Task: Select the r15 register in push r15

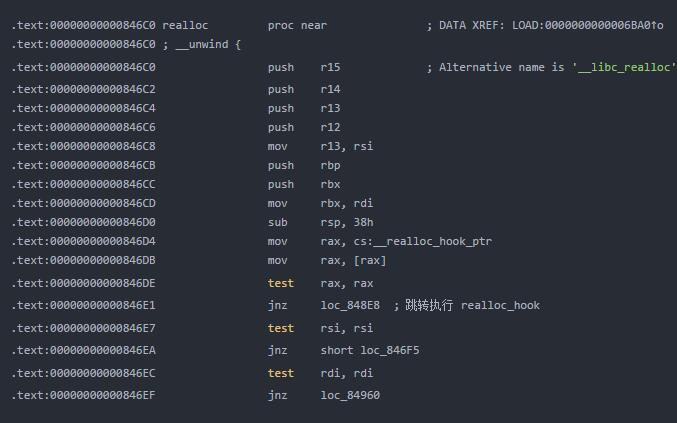Action: click(331, 67)
